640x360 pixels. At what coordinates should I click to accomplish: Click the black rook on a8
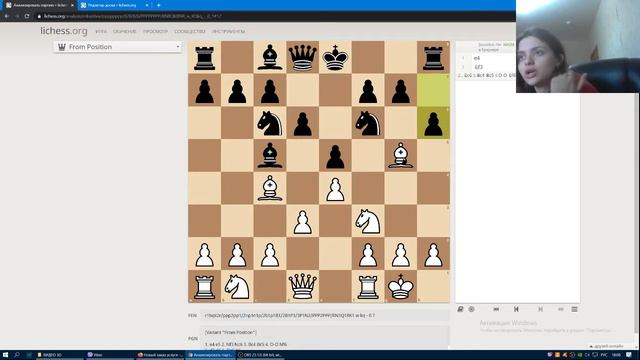point(204,57)
